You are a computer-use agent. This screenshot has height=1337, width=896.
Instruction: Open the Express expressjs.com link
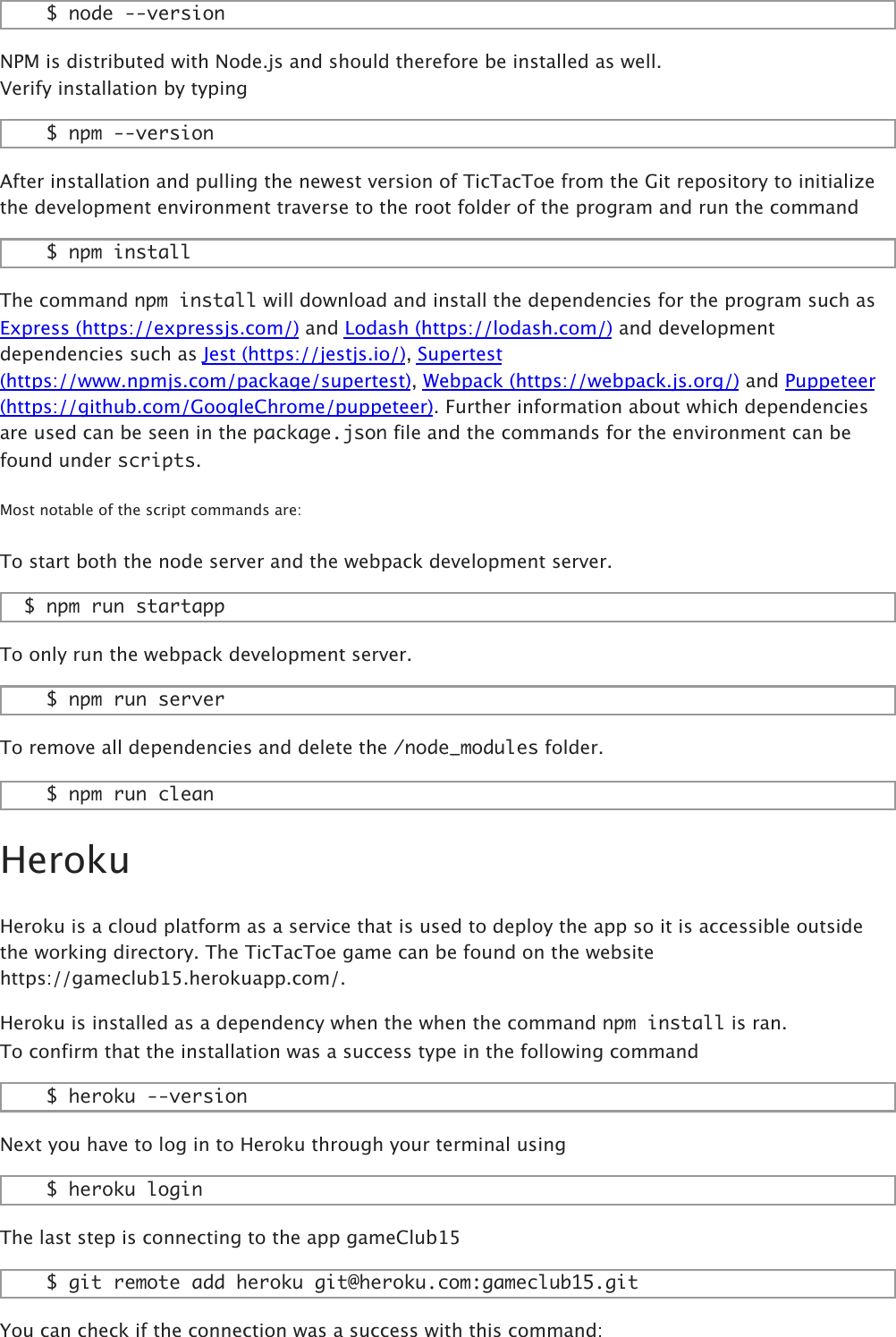pyautogui.click(x=149, y=328)
